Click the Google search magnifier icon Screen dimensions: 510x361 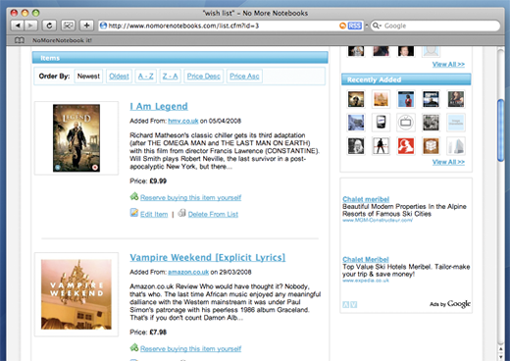tap(376, 26)
